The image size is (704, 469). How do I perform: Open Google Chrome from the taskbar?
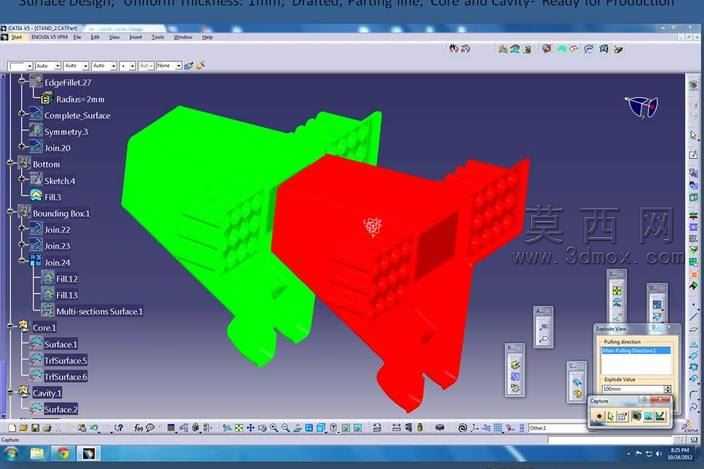click(63, 454)
